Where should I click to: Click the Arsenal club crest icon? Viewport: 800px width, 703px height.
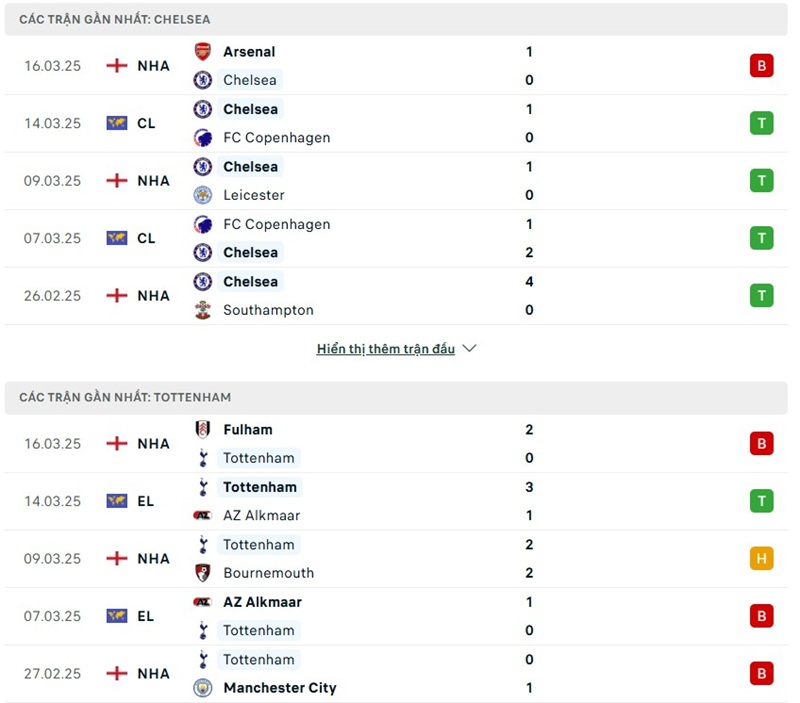point(203,51)
